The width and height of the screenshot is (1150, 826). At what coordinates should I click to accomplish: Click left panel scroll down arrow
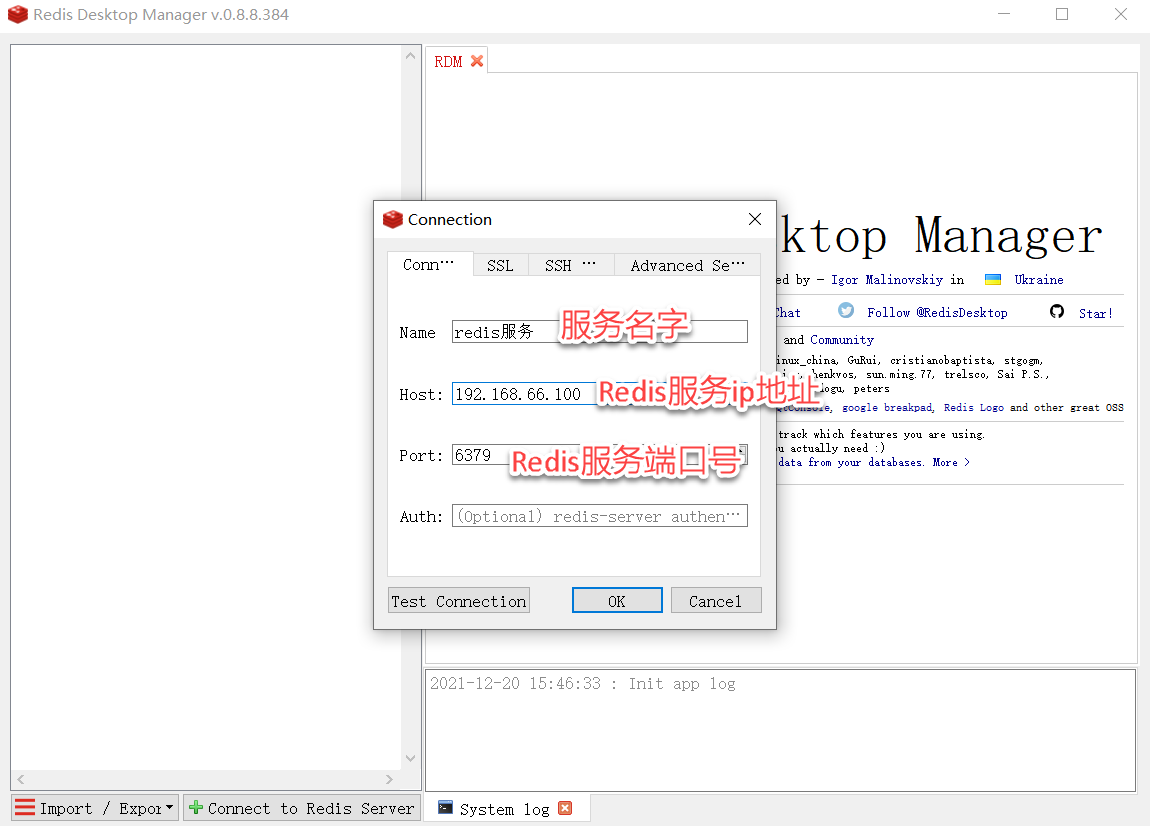(411, 759)
